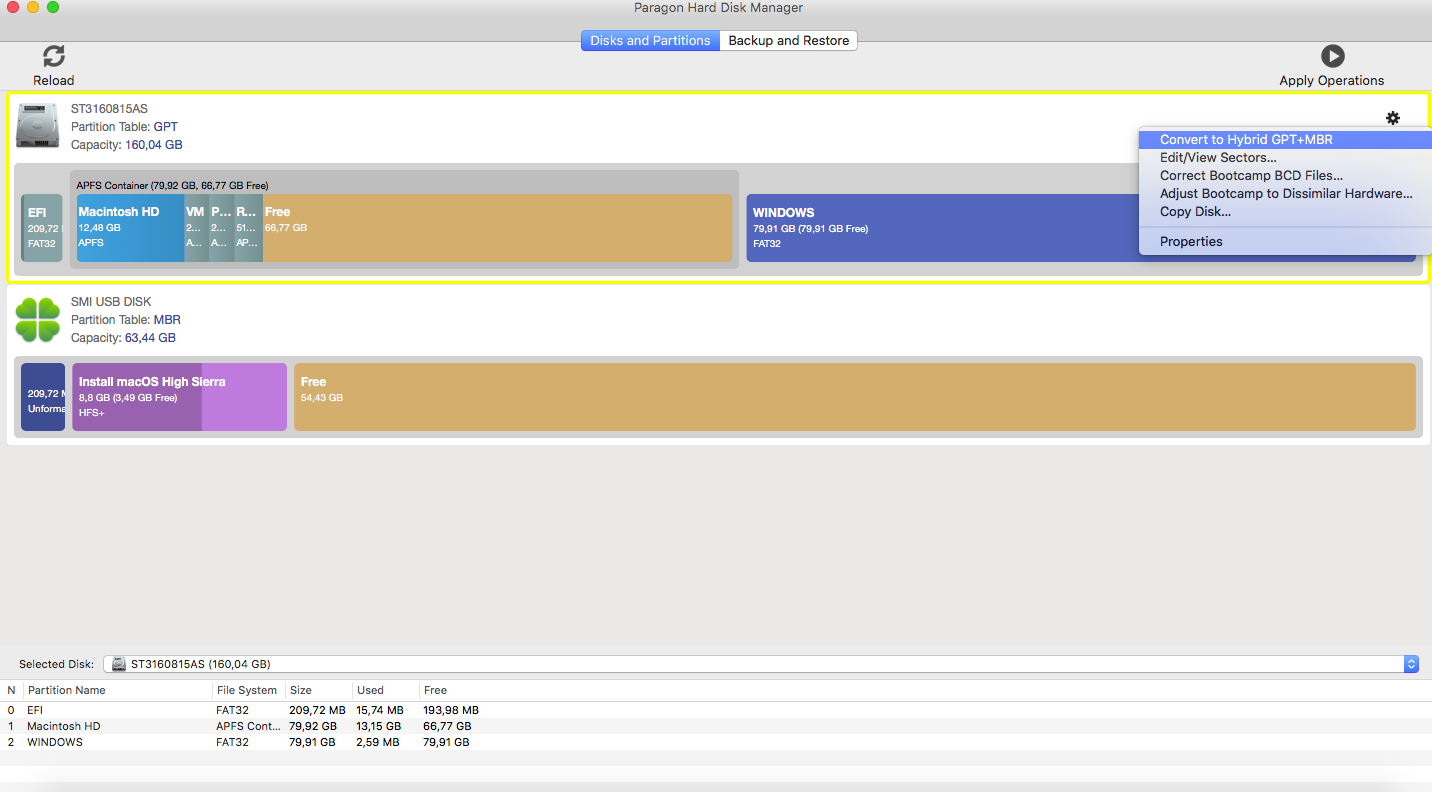Viewport: 1432px width, 792px height.
Task: Open Properties from the context menu
Action: (1190, 242)
